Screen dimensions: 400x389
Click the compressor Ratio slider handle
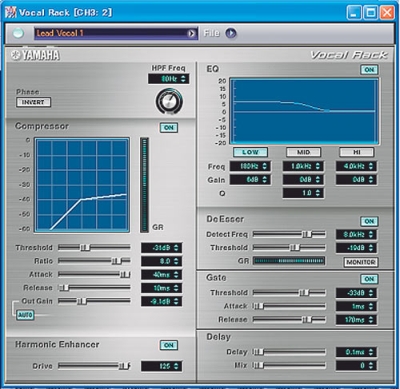(x=117, y=261)
